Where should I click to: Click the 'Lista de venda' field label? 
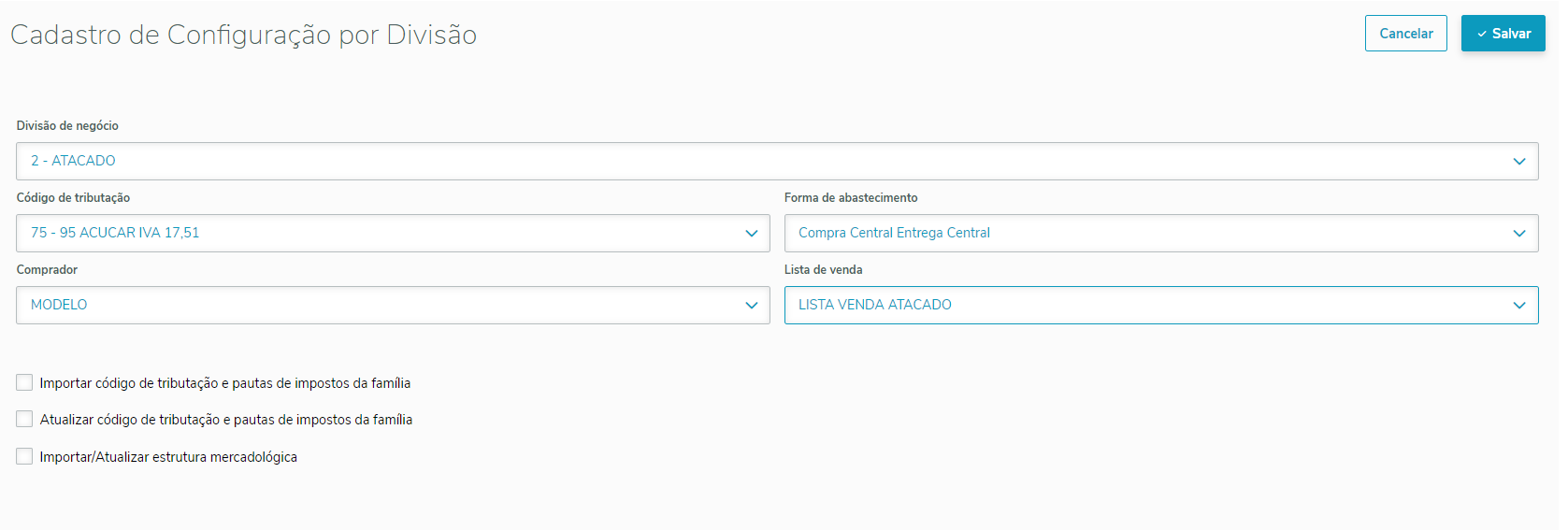coord(823,270)
